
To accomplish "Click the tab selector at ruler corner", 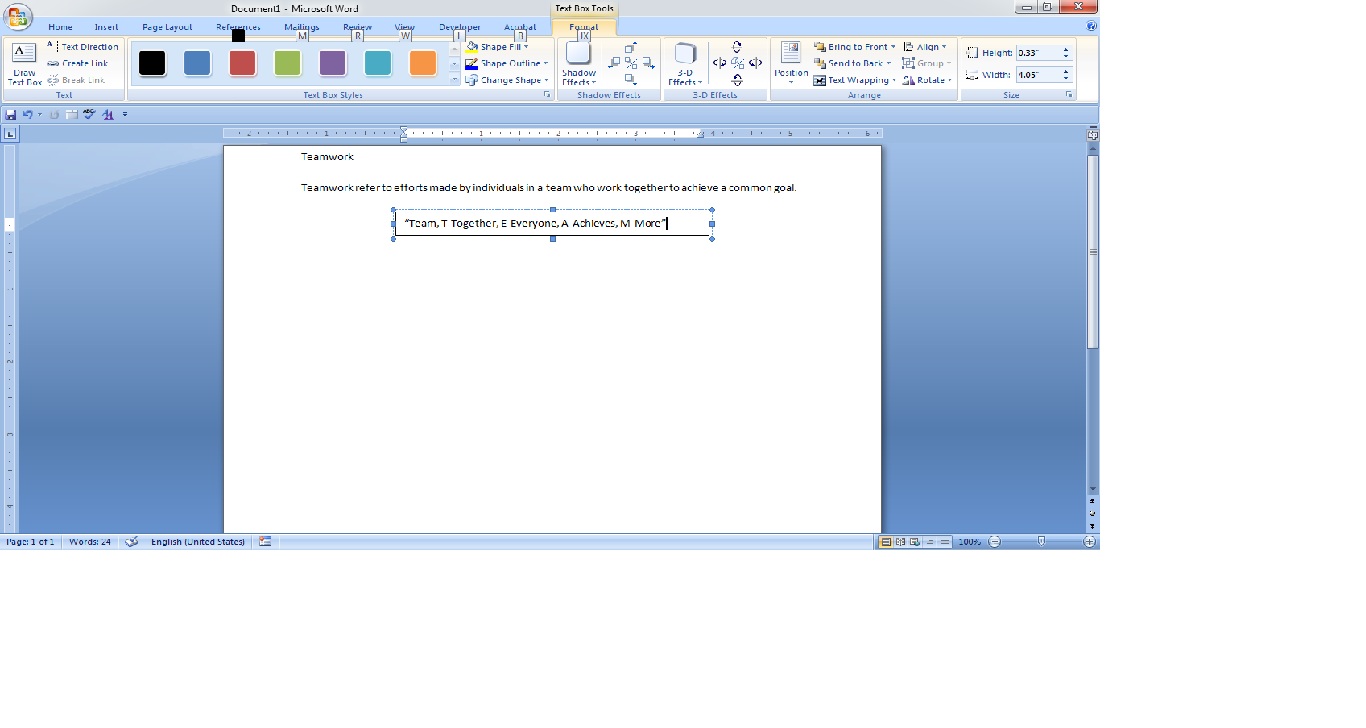I will click(x=10, y=133).
